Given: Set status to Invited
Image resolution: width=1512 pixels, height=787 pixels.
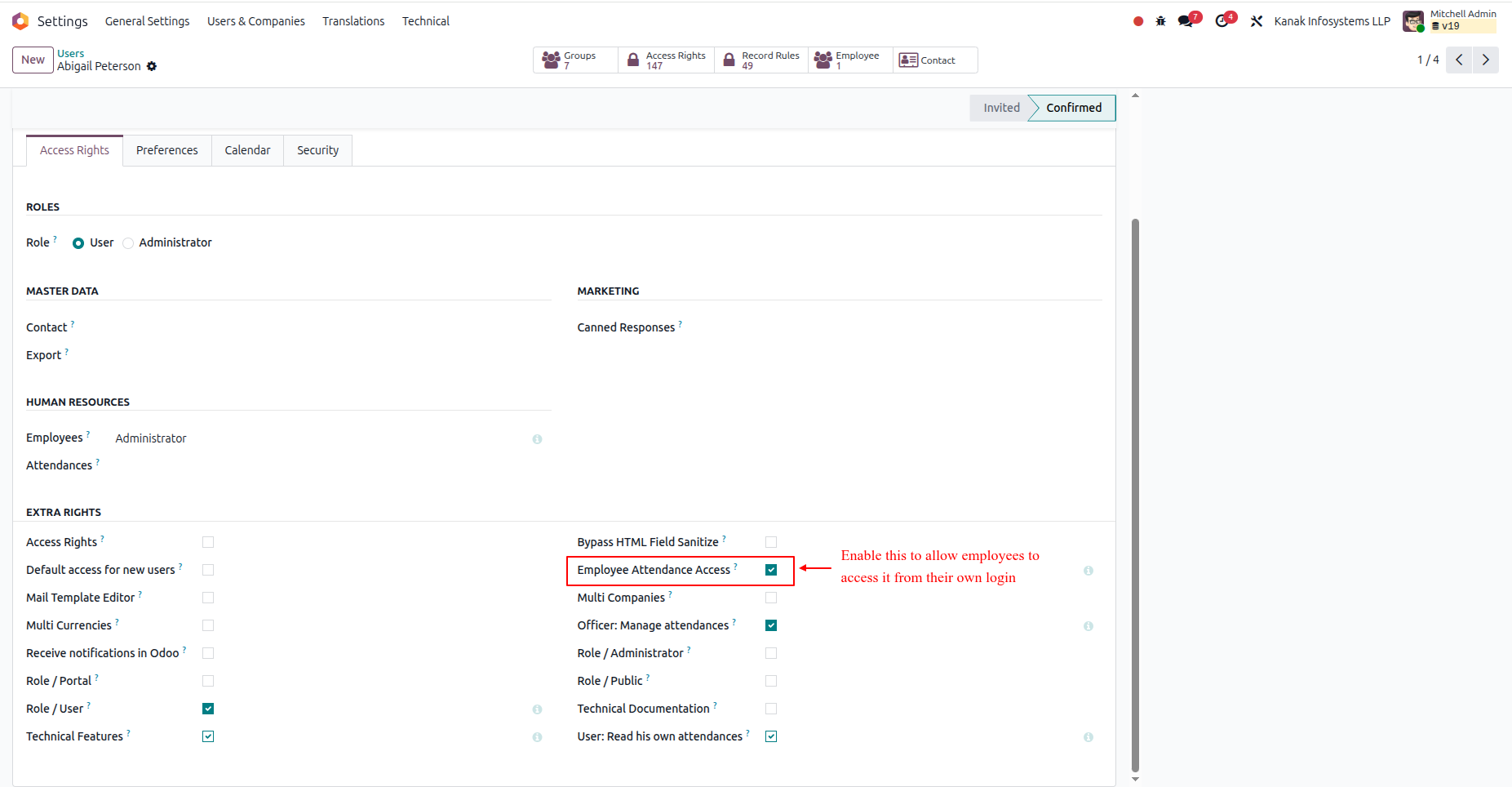Looking at the screenshot, I should (x=1001, y=108).
